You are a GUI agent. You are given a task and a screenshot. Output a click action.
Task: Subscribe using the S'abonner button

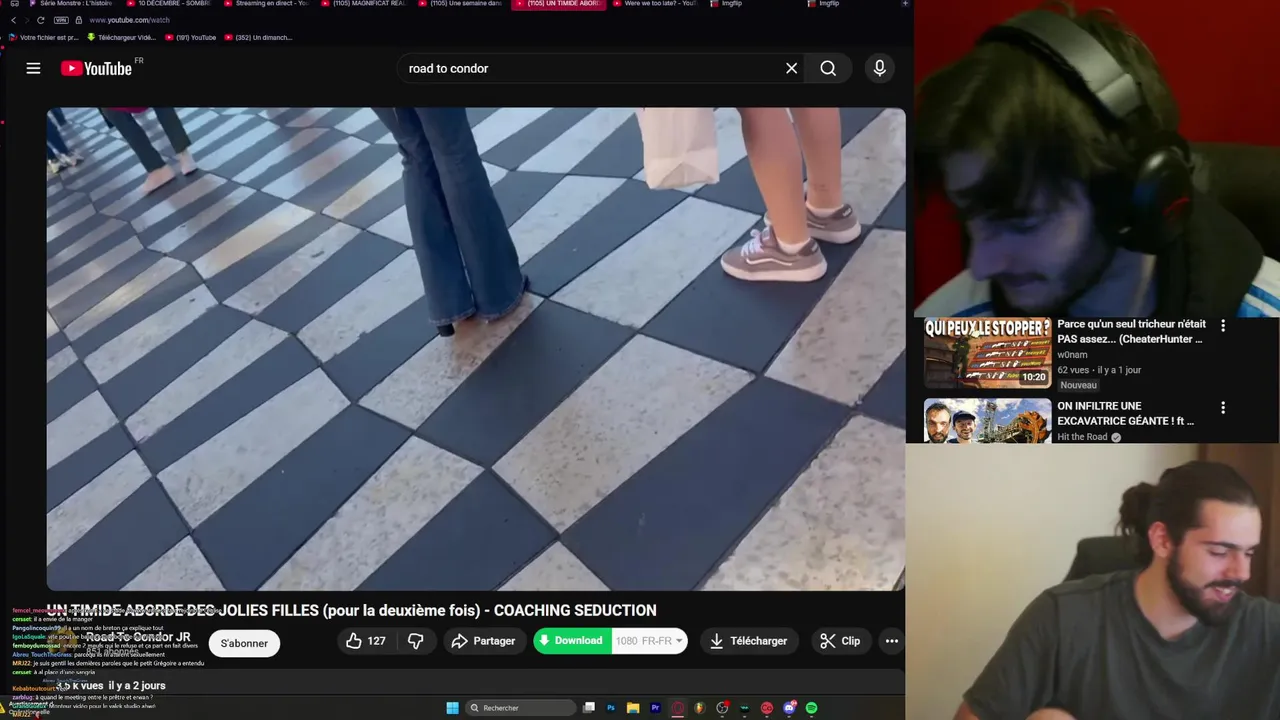[x=244, y=643]
